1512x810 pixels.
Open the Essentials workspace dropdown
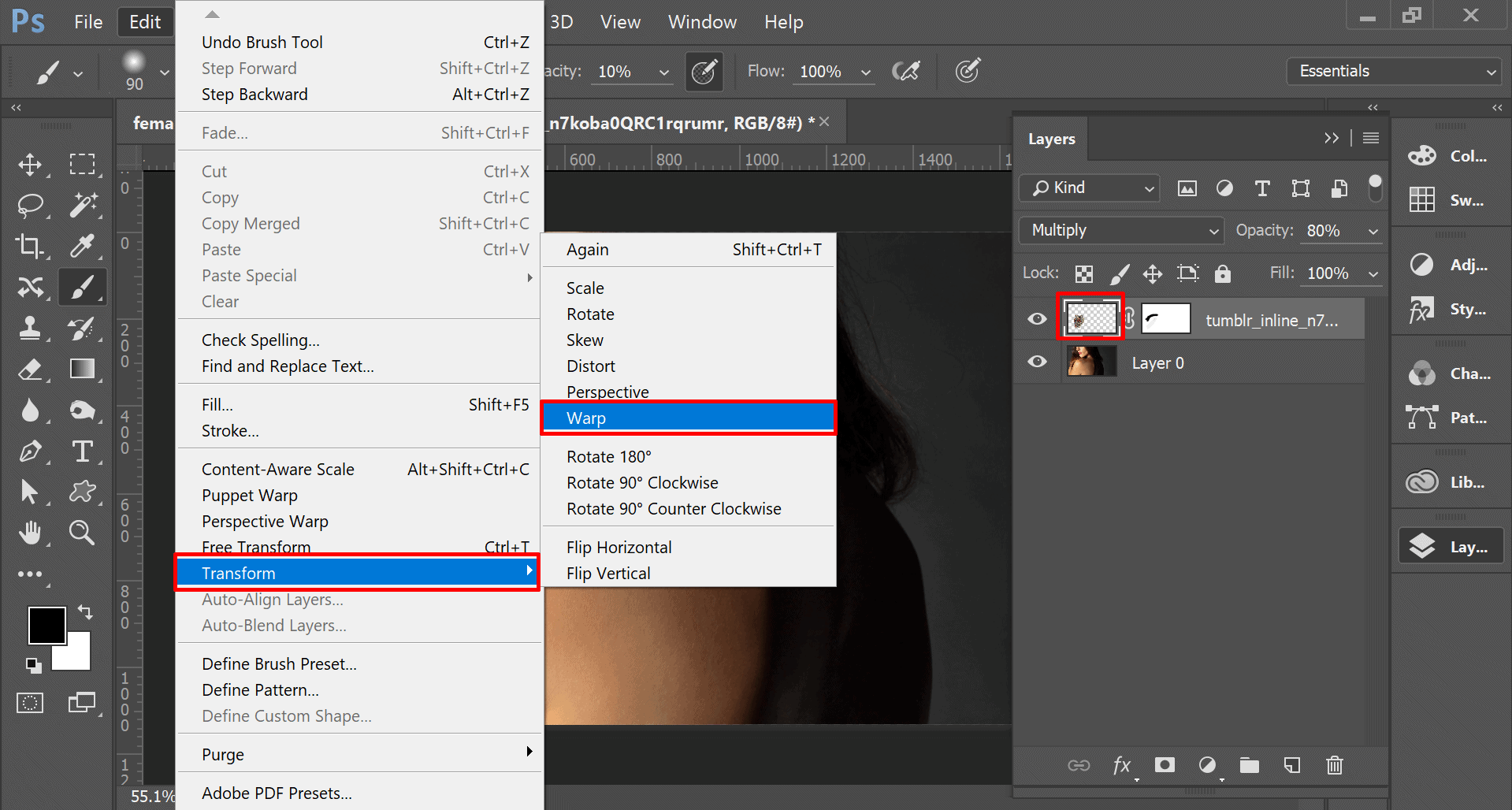coord(1395,72)
